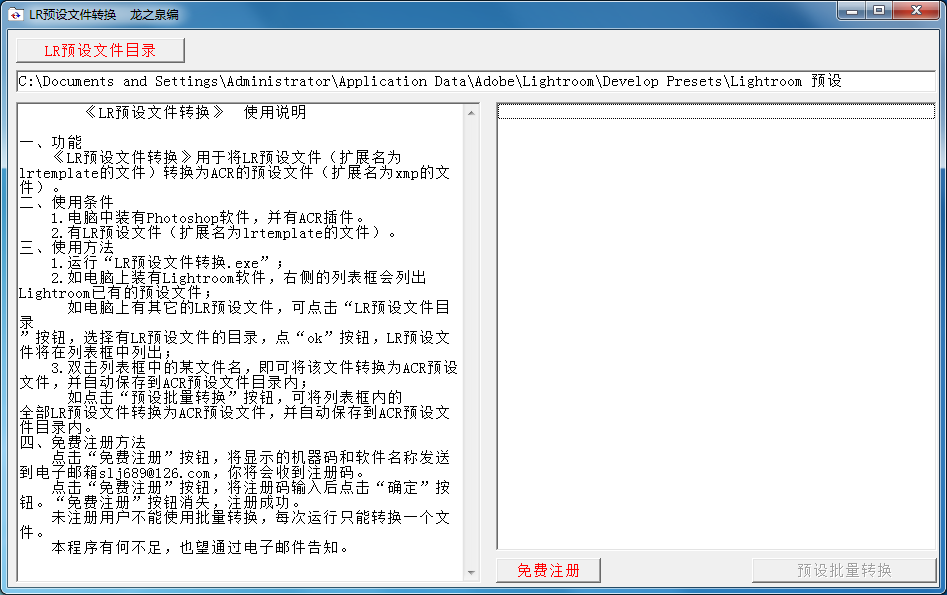Click the section heading 一、功能
The image size is (947, 595).
[51, 143]
